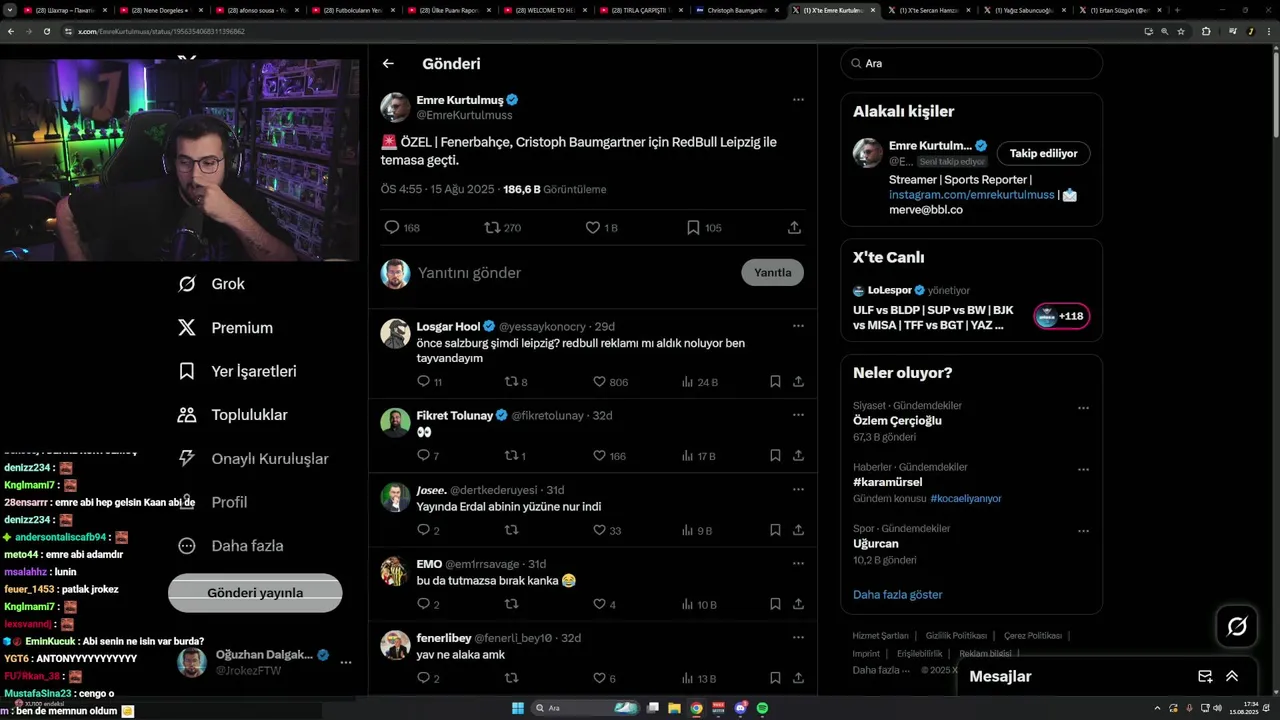
Task: Open File Explorer from taskbar
Action: pos(674,708)
